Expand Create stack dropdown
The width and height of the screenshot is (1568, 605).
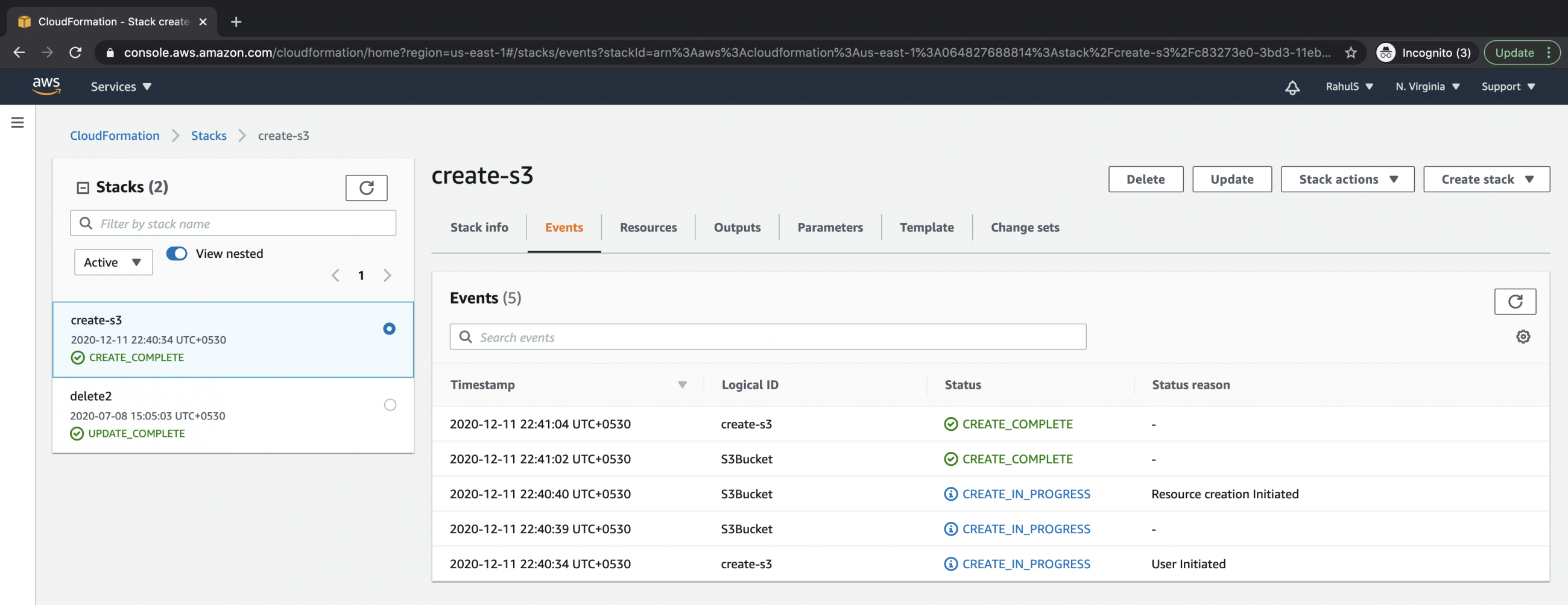(1486, 180)
